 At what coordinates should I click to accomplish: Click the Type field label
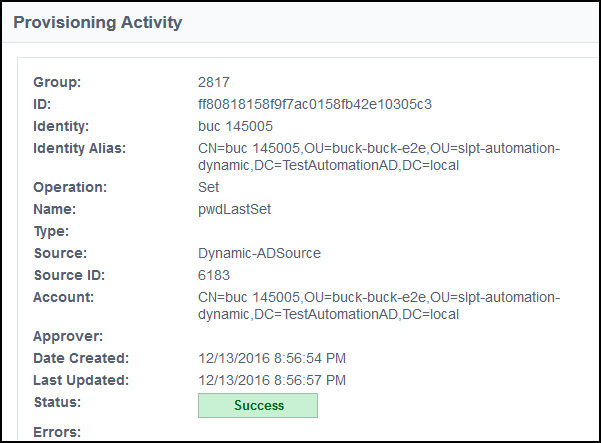(x=51, y=231)
